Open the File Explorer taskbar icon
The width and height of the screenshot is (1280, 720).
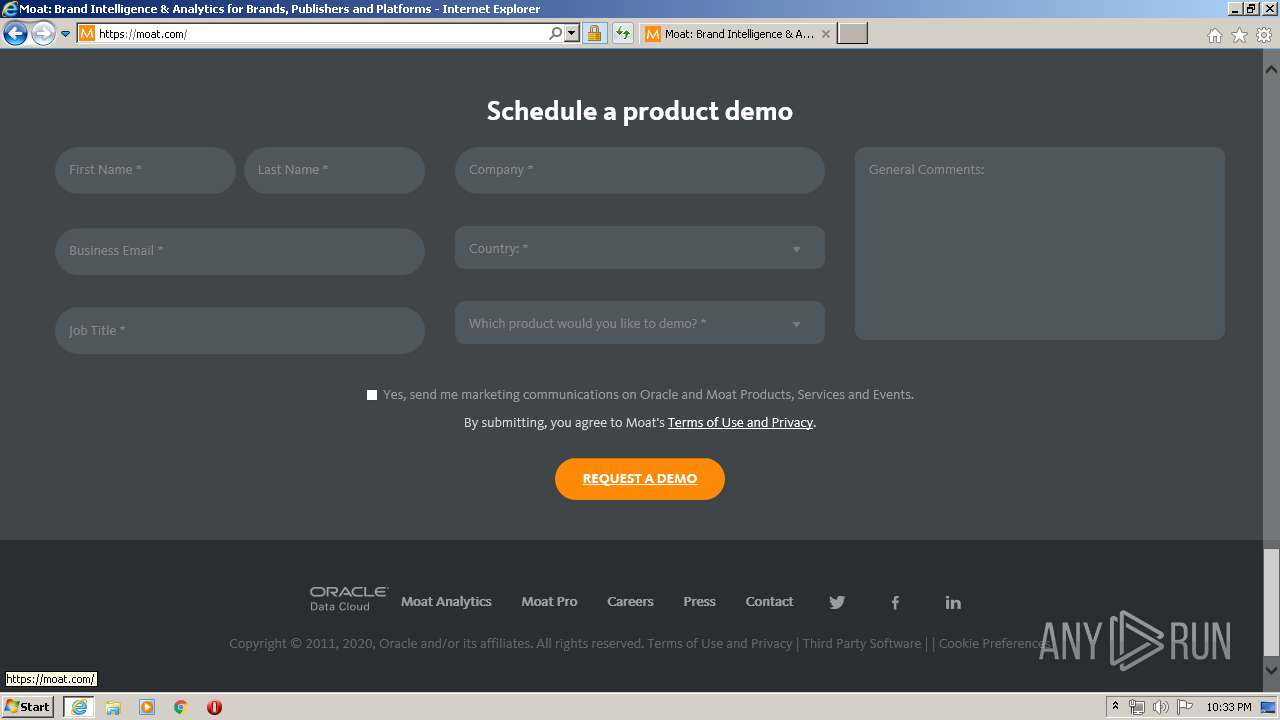tap(113, 707)
